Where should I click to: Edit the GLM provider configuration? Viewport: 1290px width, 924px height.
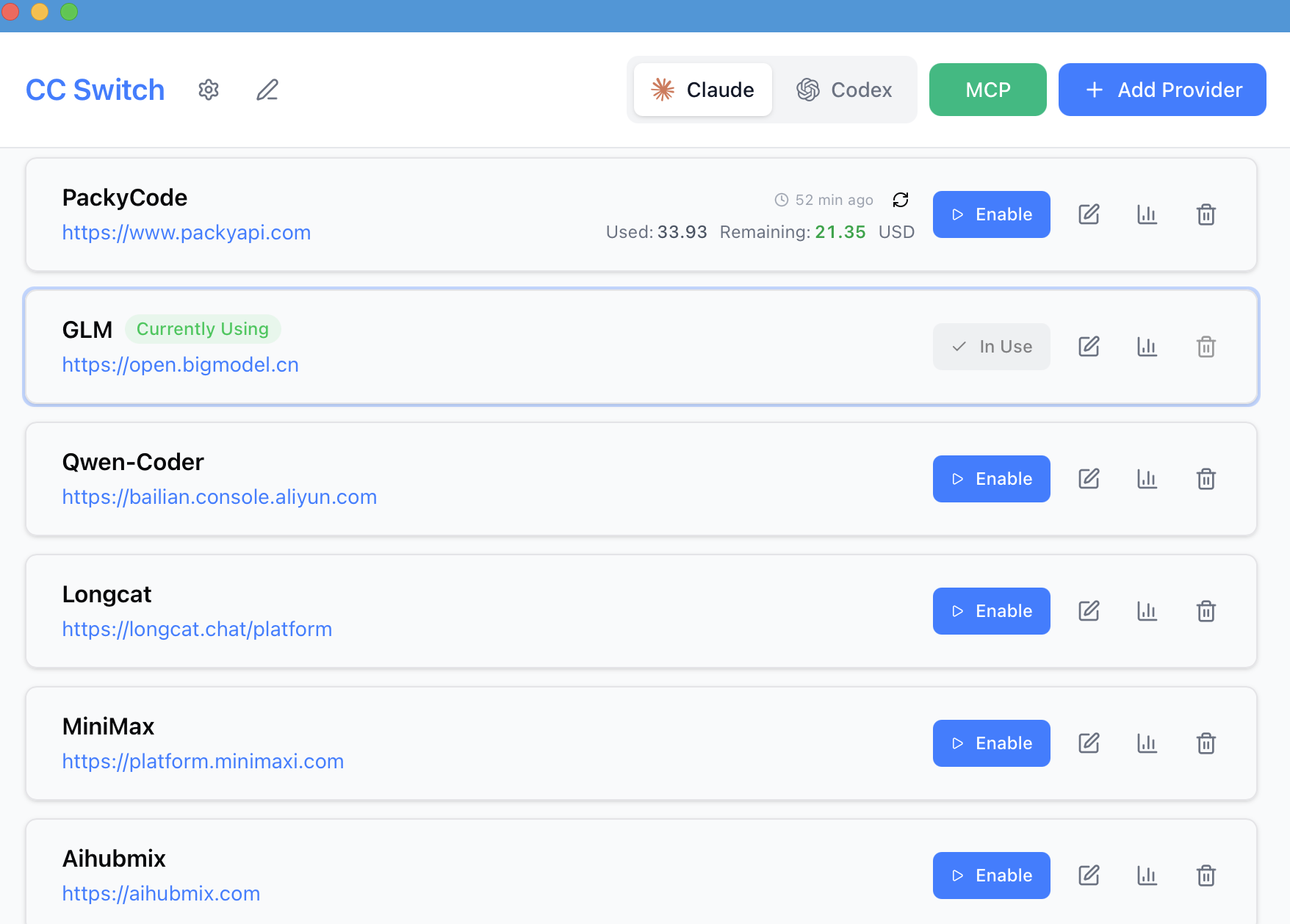tap(1089, 346)
